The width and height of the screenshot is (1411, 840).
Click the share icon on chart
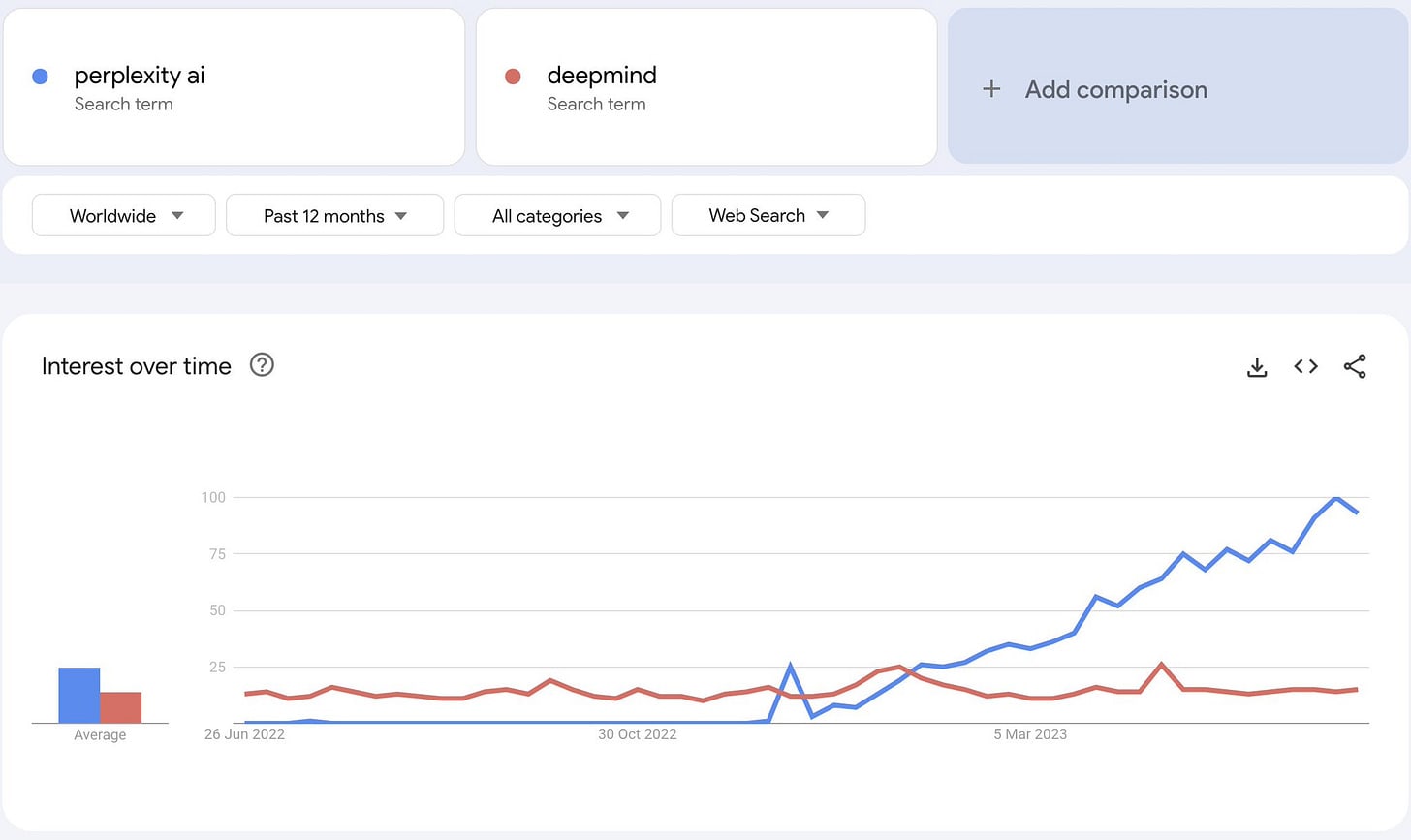1355,366
